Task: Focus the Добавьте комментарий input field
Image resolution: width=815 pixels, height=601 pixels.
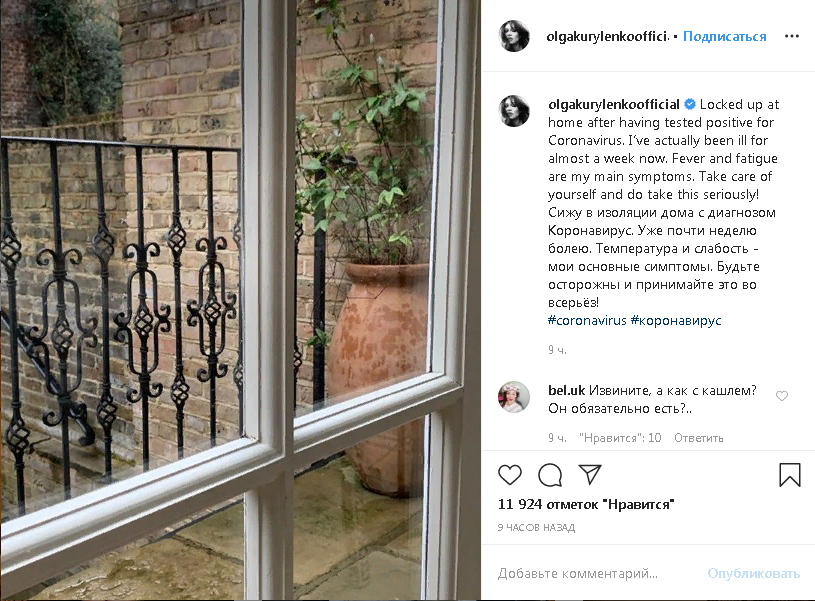Action: pyautogui.click(x=598, y=573)
